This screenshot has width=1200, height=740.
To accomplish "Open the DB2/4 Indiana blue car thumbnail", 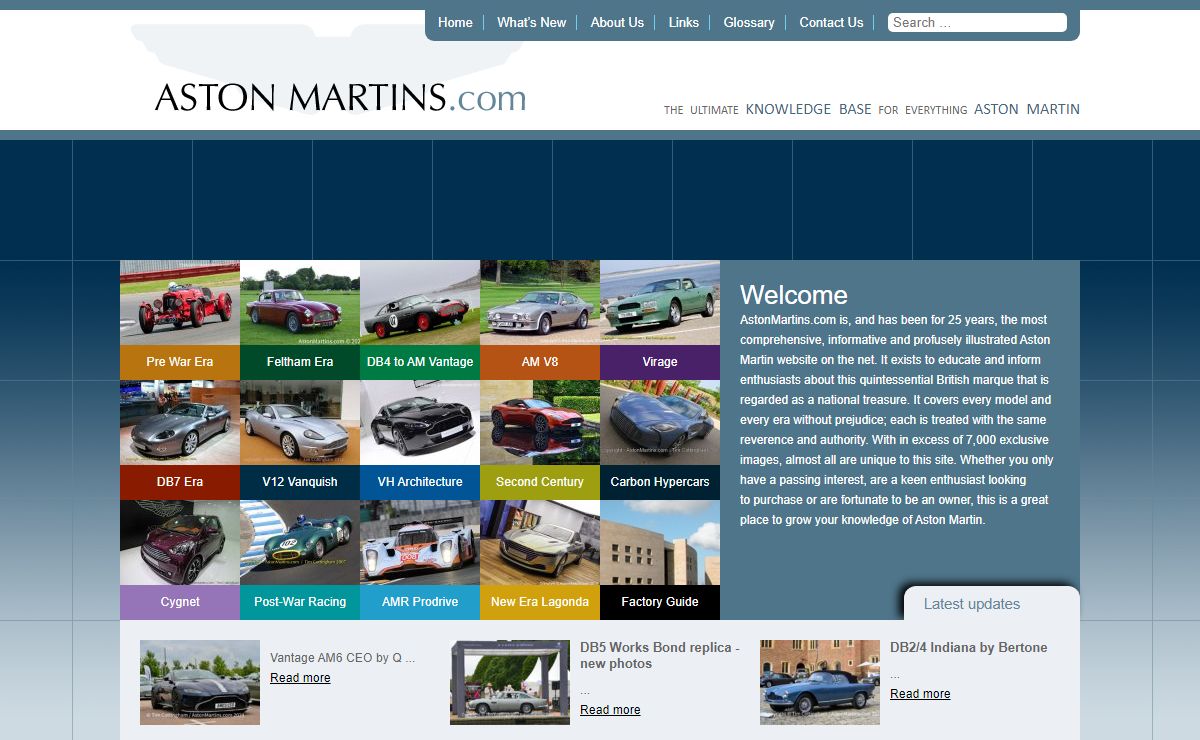I will tap(820, 682).
